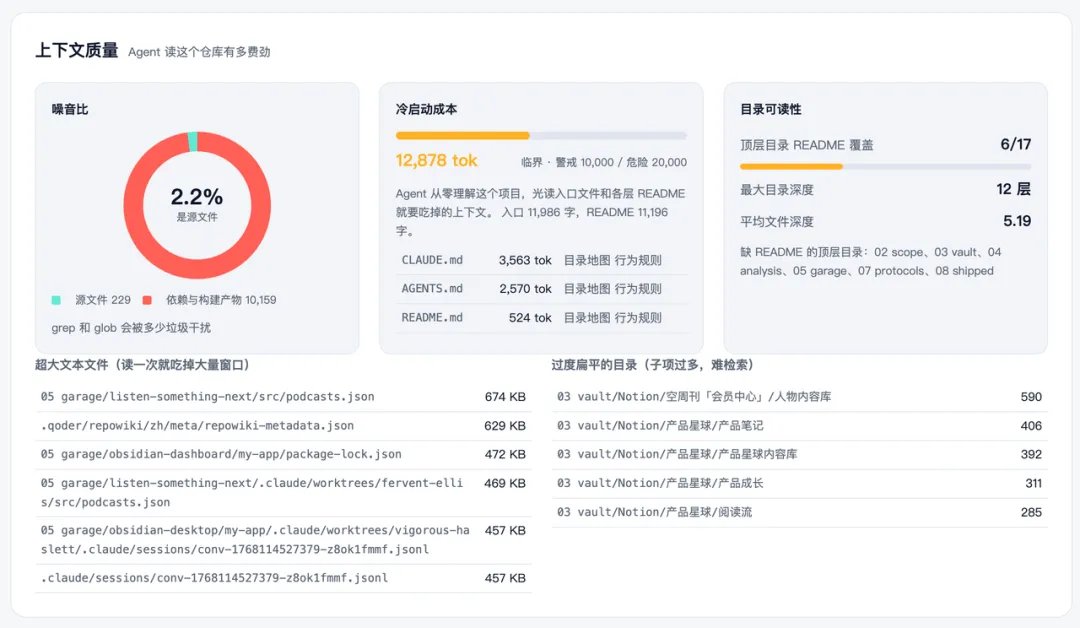
Task: Click the 冷启动成本 orange progress bar
Action: pos(541,136)
